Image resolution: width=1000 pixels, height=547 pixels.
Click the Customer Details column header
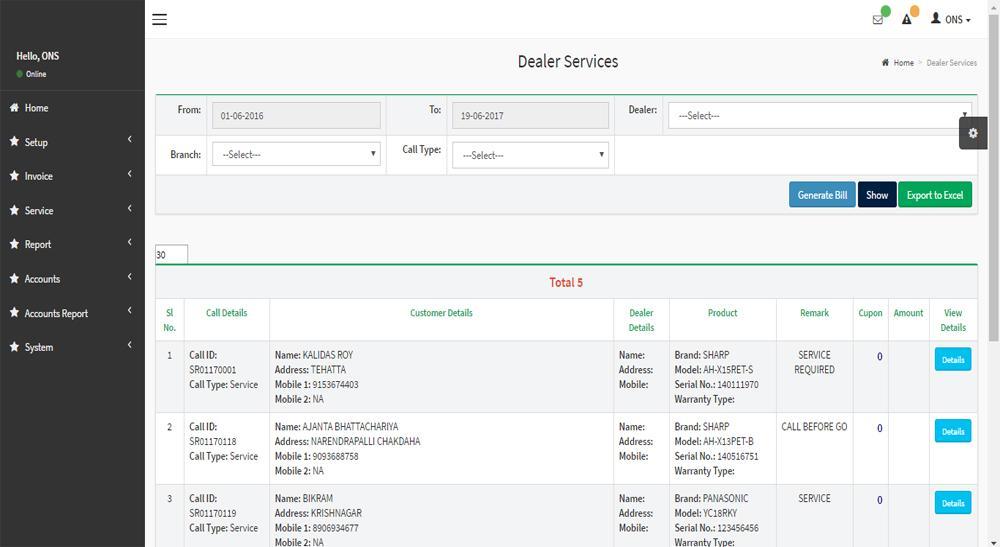coord(441,313)
